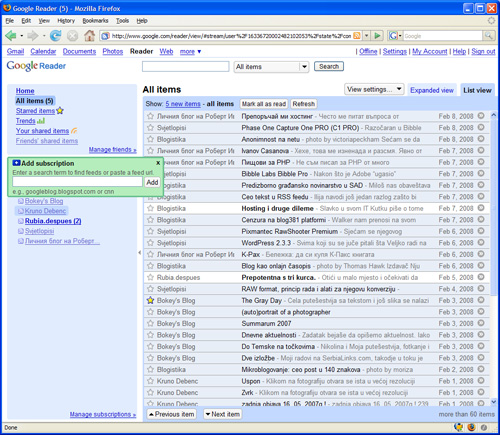Open the Tools menu
Image resolution: width=500 pixels, height=435 pixels.
tap(122, 21)
